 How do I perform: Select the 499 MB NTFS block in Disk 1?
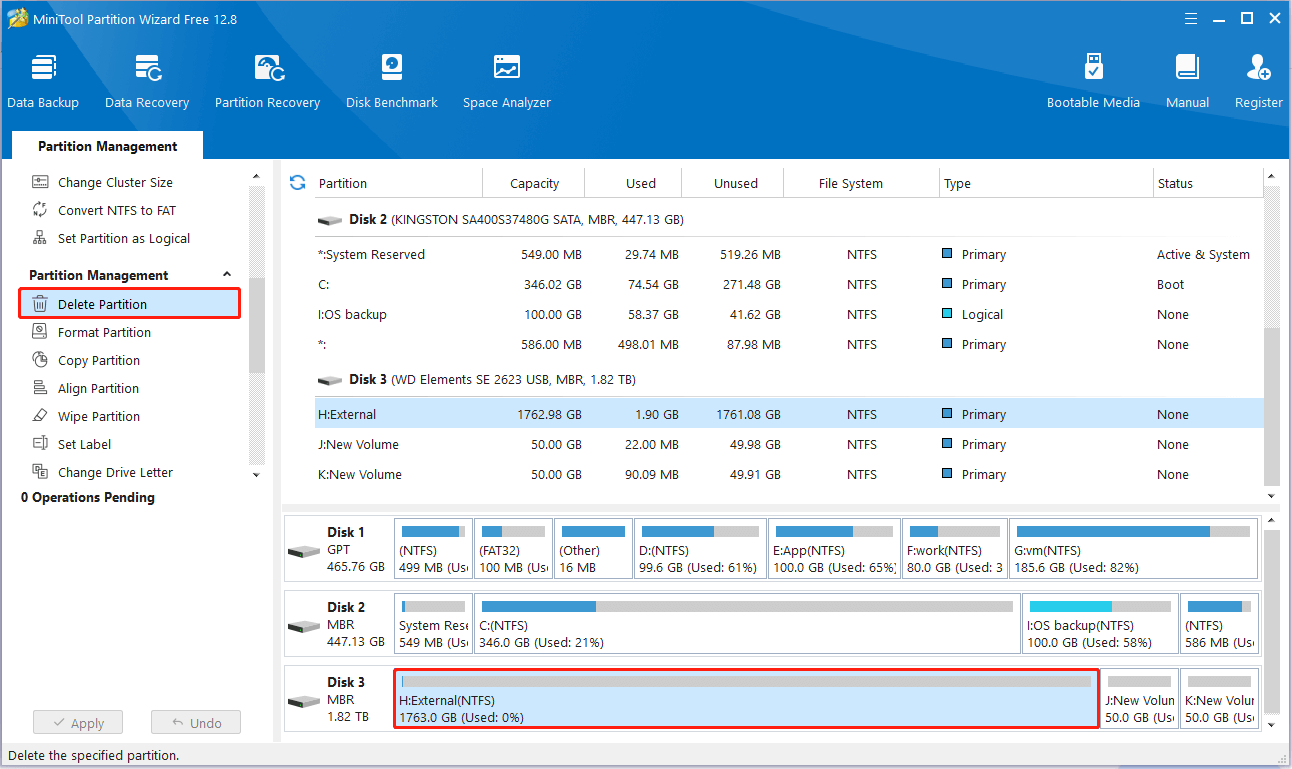coord(433,548)
